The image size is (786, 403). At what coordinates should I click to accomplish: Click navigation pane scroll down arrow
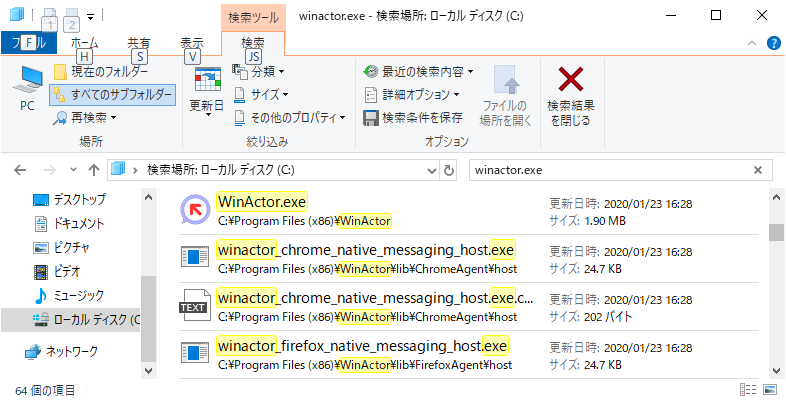pyautogui.click(x=148, y=370)
